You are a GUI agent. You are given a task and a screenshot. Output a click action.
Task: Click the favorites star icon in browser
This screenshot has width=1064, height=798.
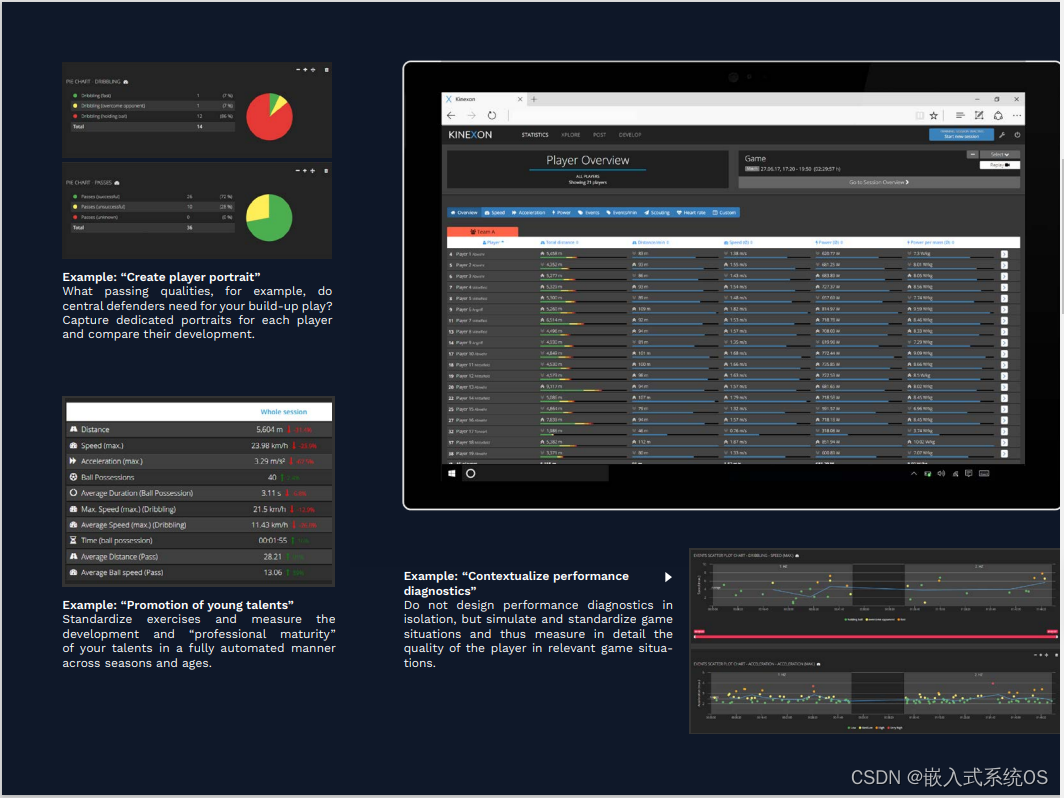pyautogui.click(x=934, y=116)
